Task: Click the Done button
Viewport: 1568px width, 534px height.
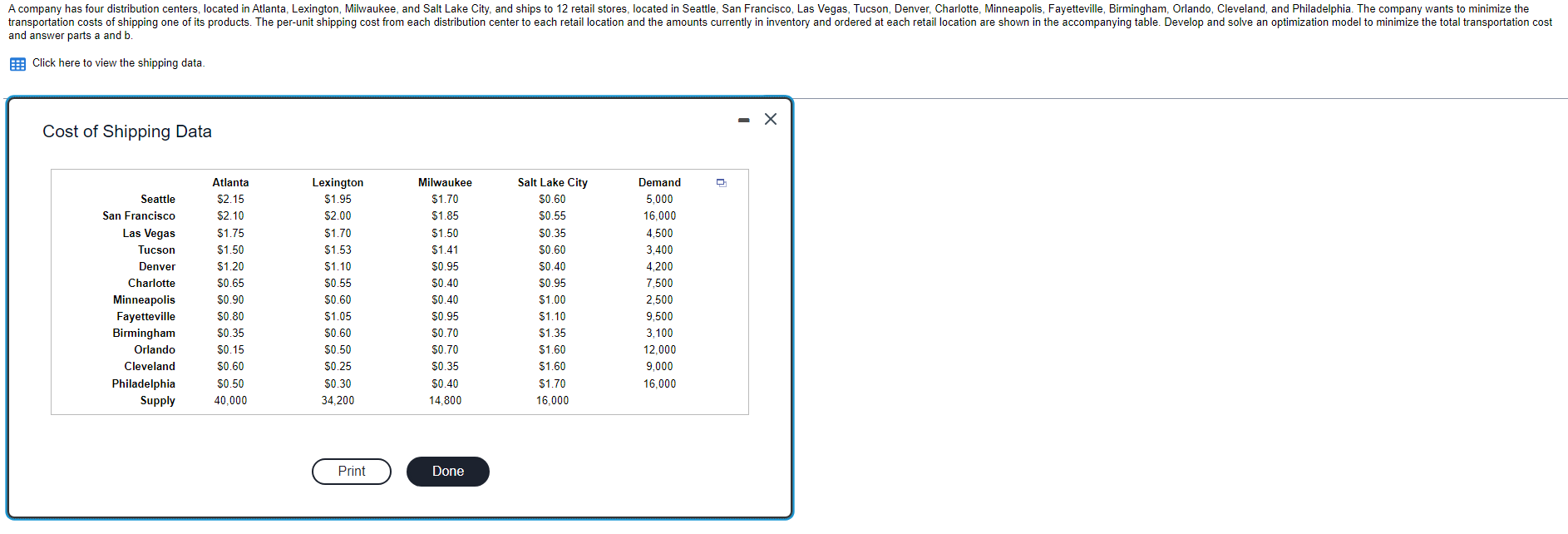Action: (x=448, y=472)
